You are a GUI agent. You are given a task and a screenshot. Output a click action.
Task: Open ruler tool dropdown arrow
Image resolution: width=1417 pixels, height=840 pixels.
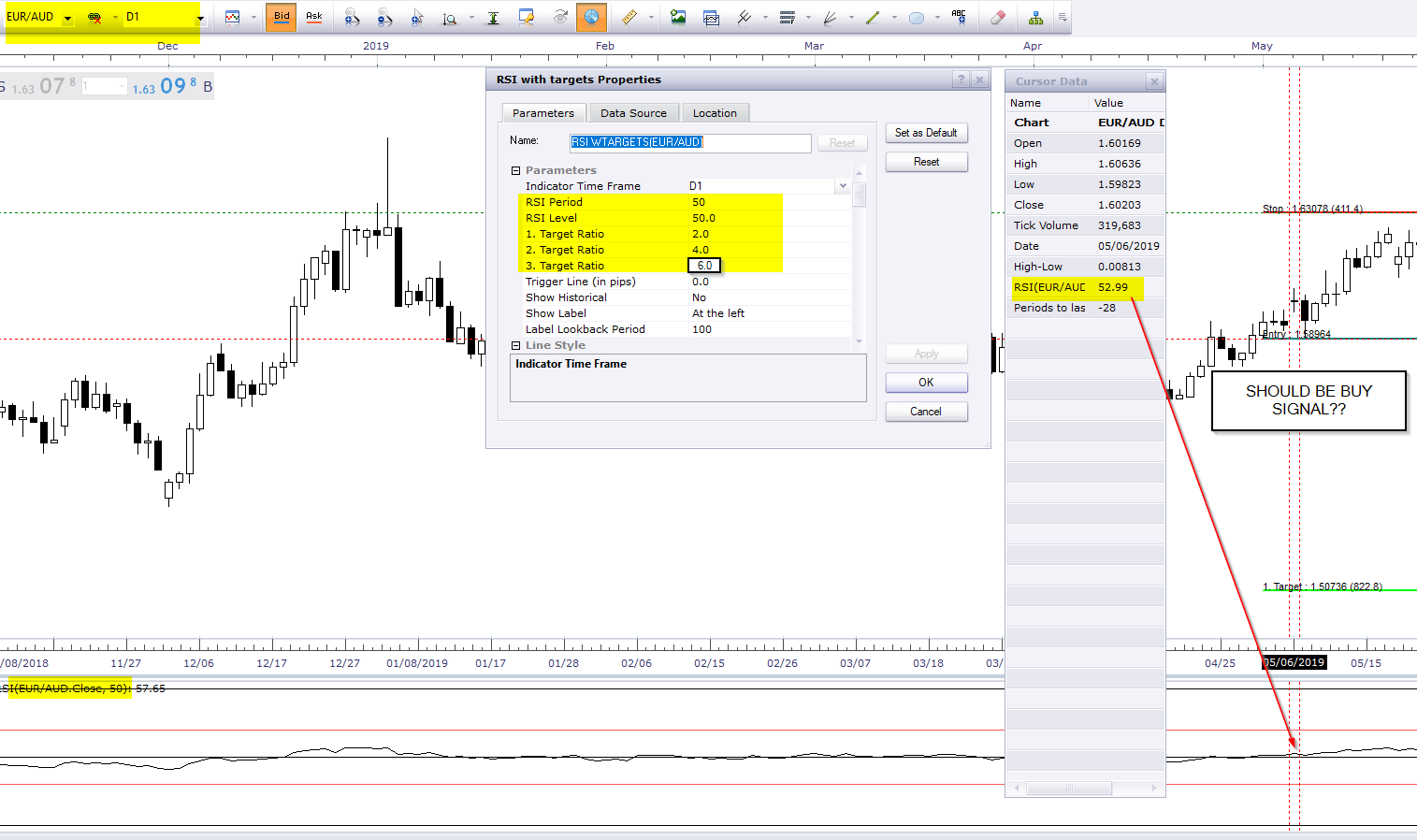pos(651,17)
